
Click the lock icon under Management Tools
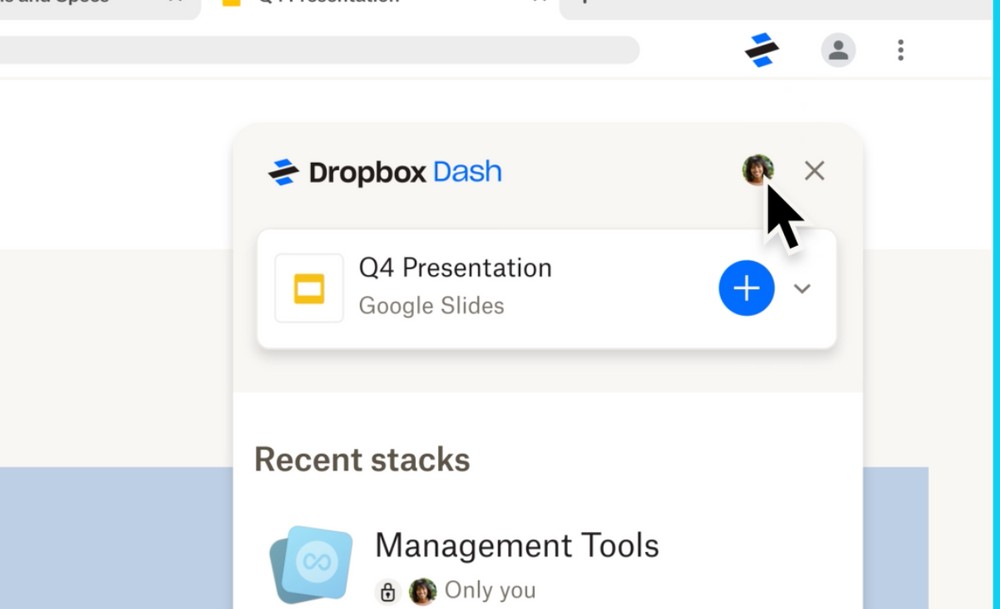click(x=388, y=592)
